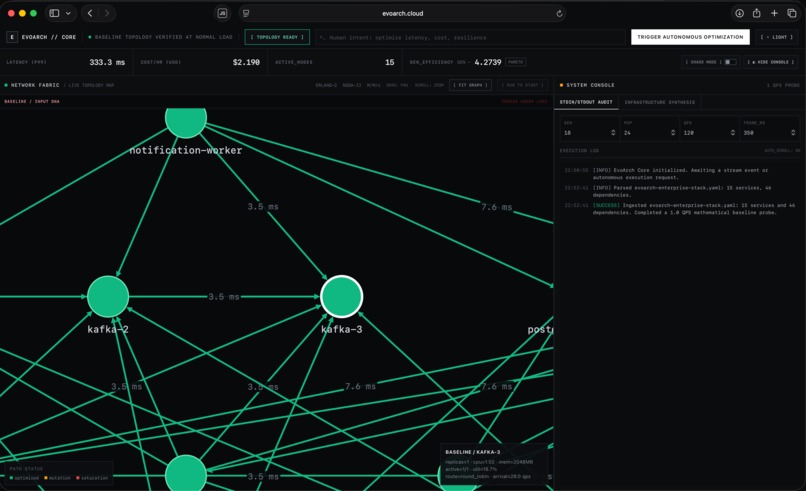Image resolution: width=806 pixels, height=491 pixels.
Task: Hide the system console panel
Action: [x=771, y=62]
